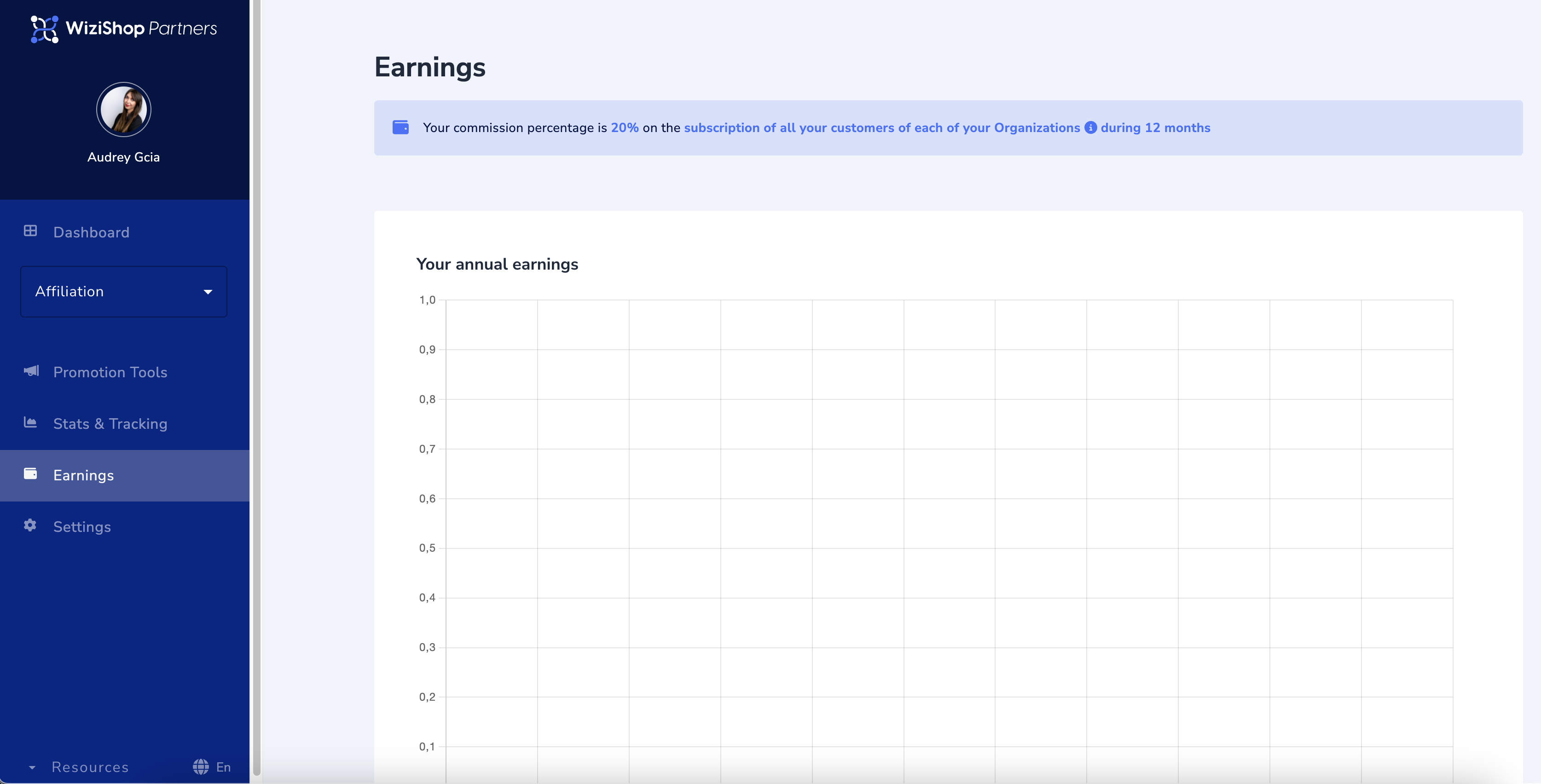Click the 1,0 axis label

[x=427, y=300]
